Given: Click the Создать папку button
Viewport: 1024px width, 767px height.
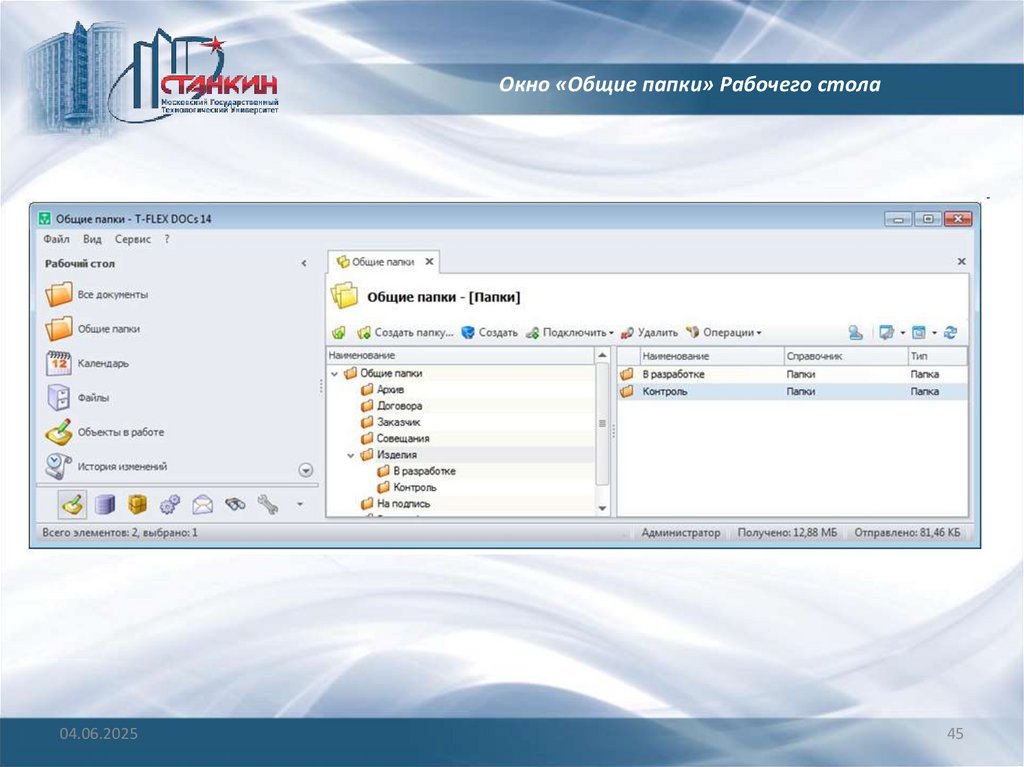Looking at the screenshot, I should tap(405, 333).
